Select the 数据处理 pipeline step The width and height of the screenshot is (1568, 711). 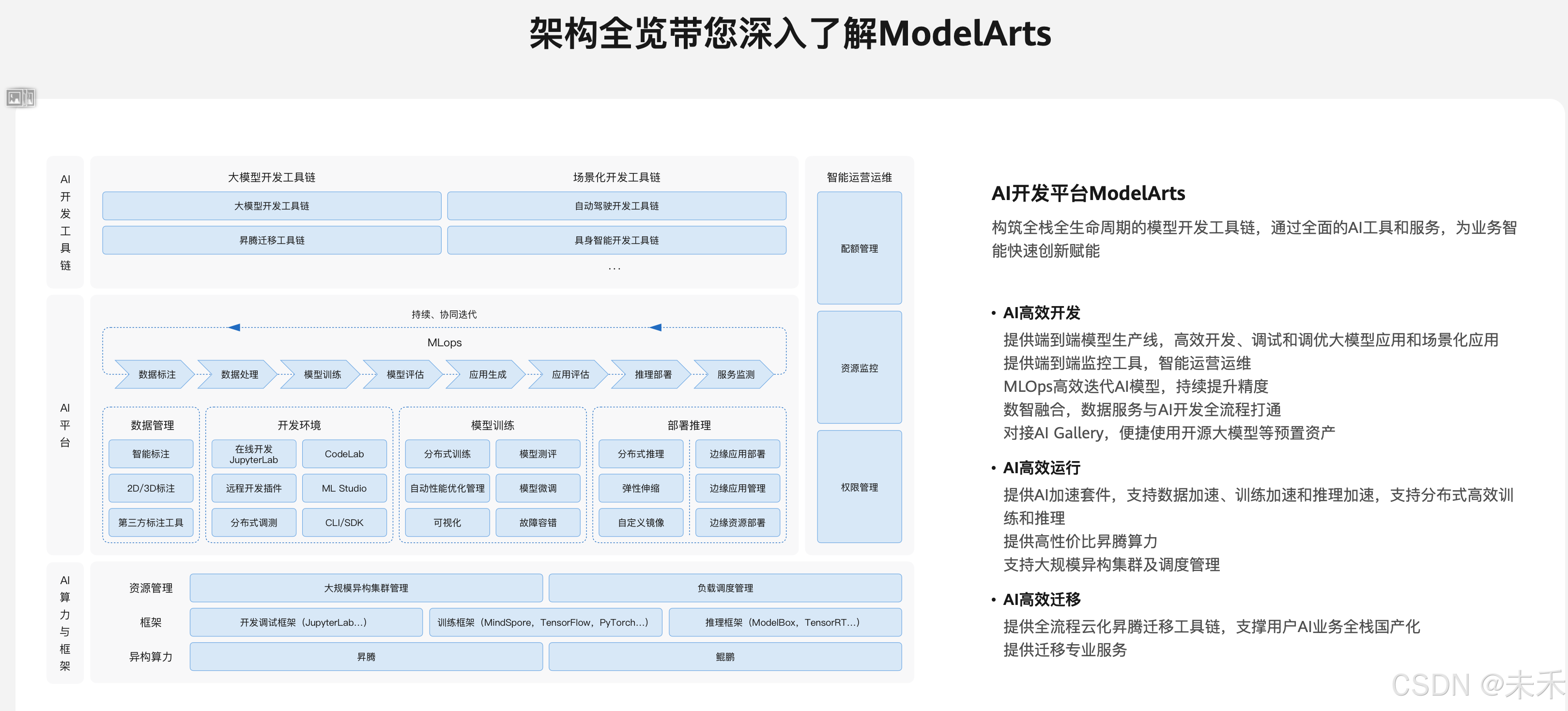tap(239, 374)
